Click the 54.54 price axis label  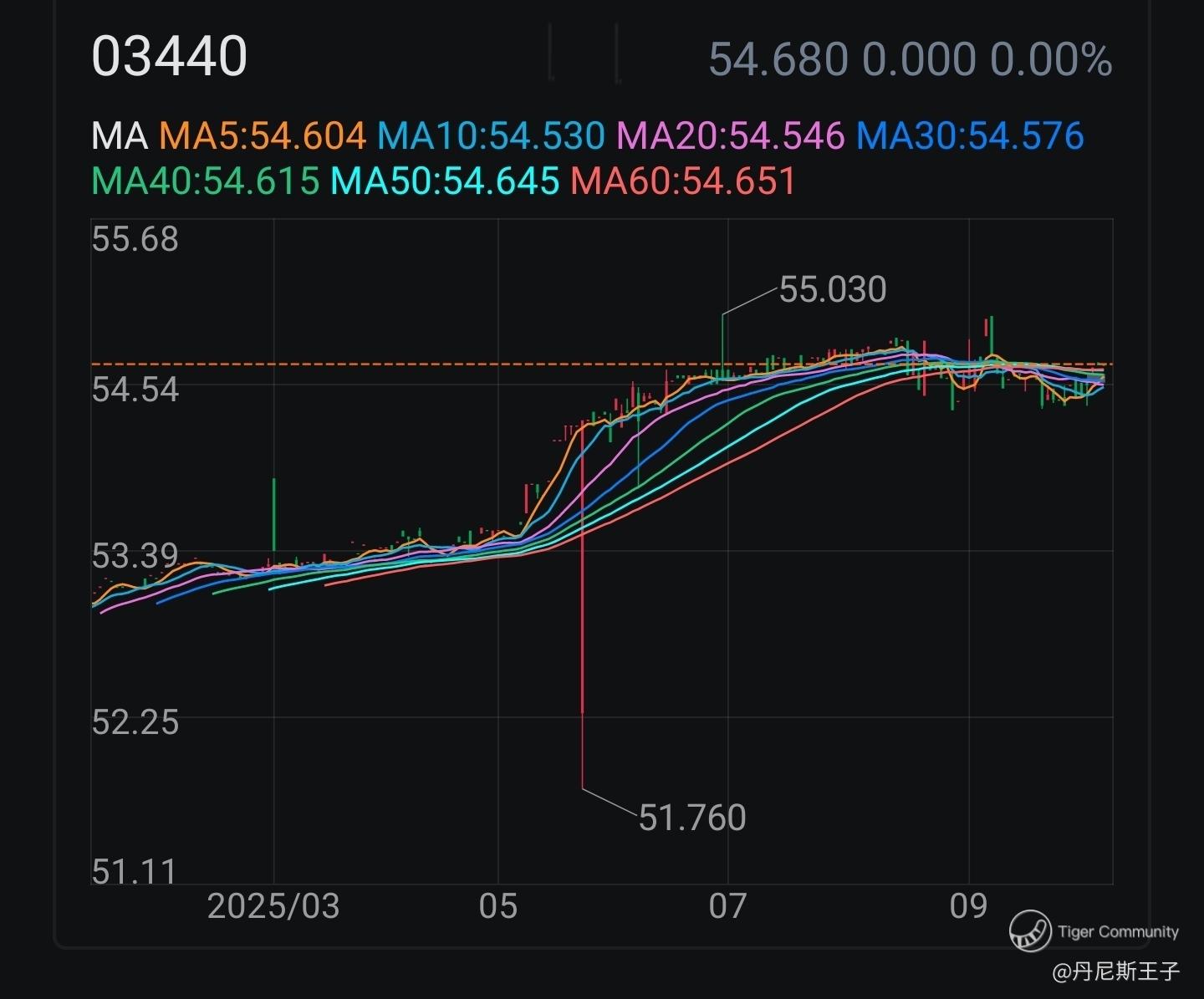[x=135, y=390]
